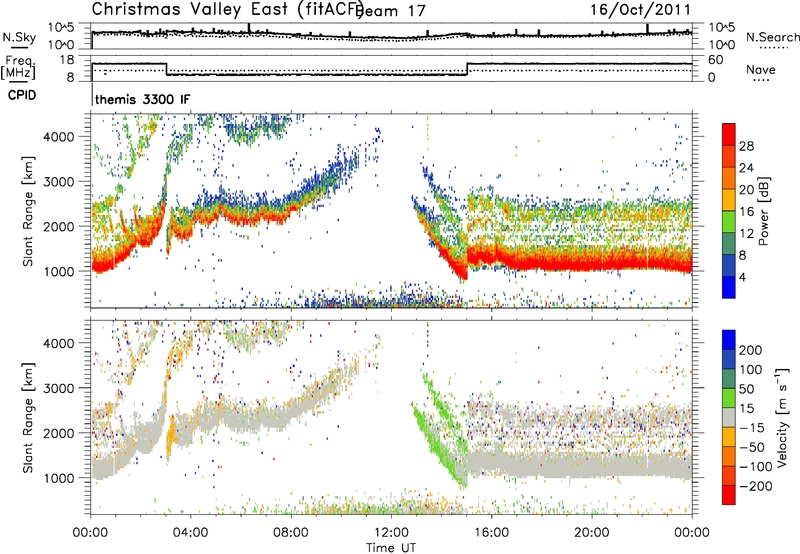Click the 'Nave' legend label
This screenshot has width=800, height=554.
[x=761, y=70]
